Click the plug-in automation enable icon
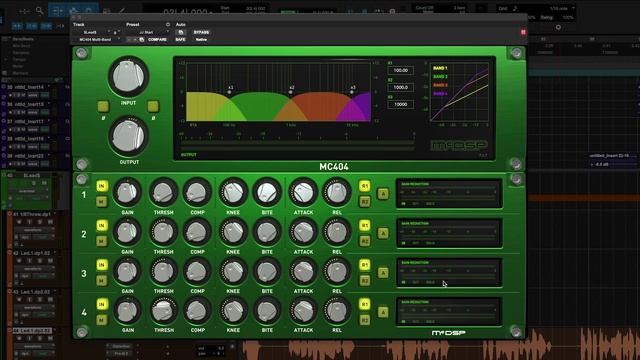Viewport: 640px width, 360px height. pyautogui.click(x=181, y=32)
